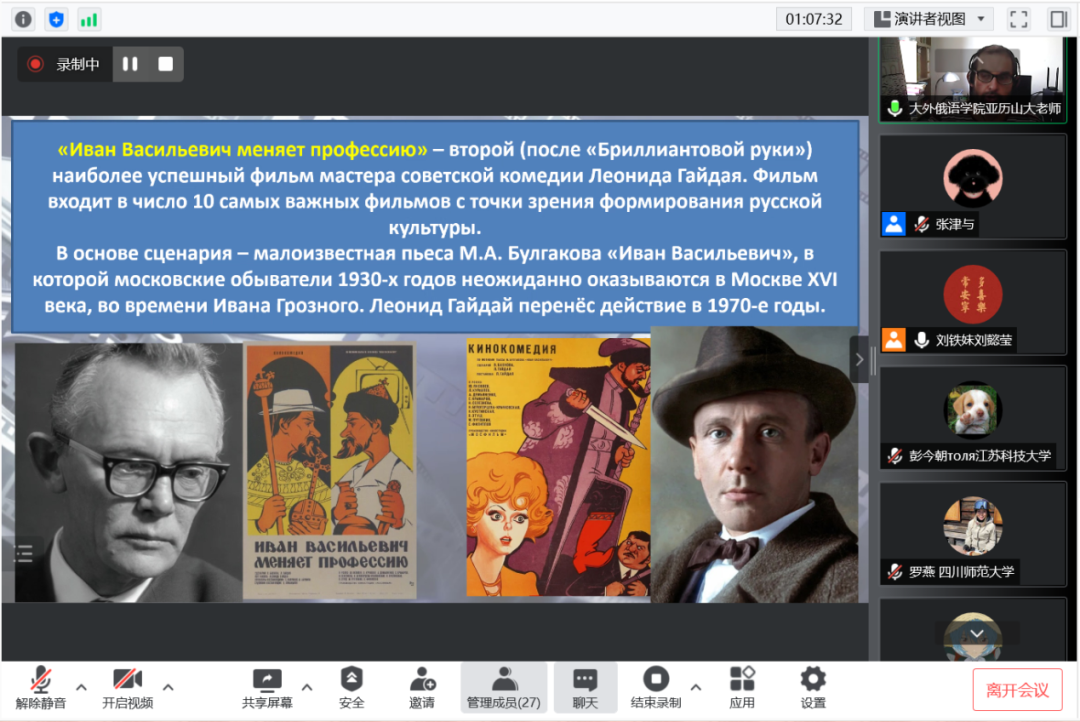Open the 邀请 invite icon
The width and height of the screenshot is (1080, 722).
422,687
